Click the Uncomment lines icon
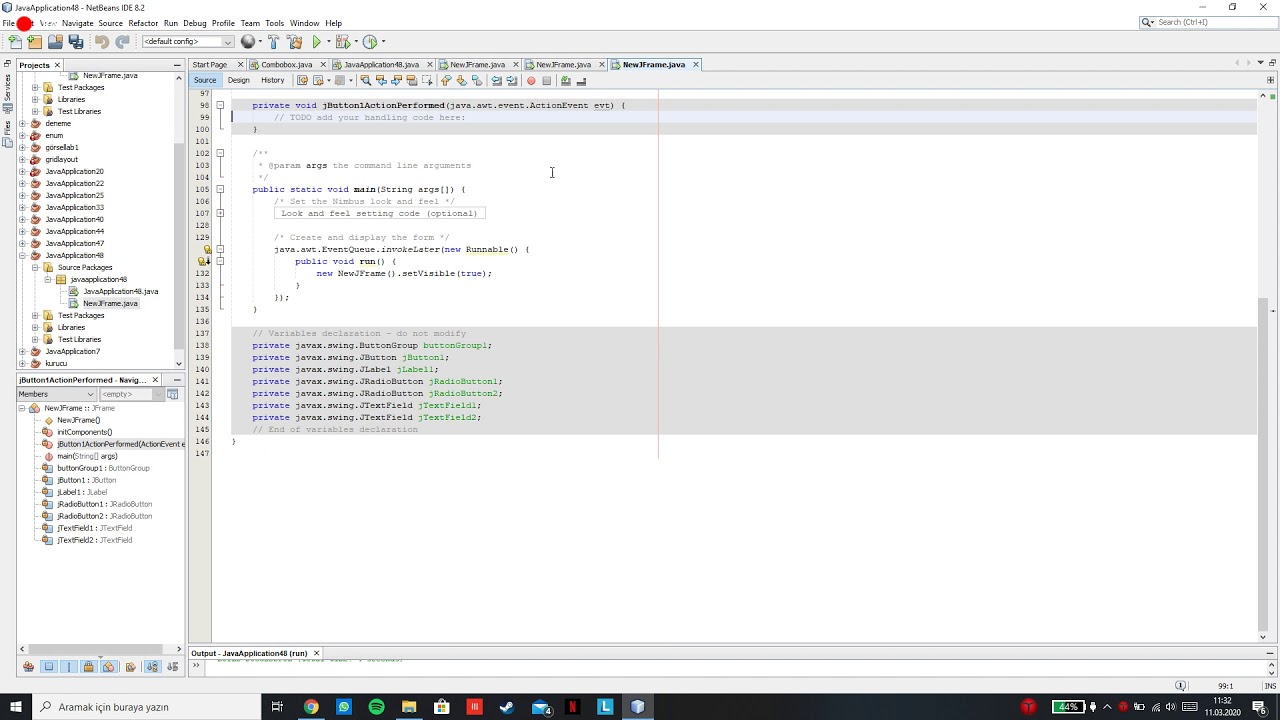Viewport: 1280px width, 720px height. [x=581, y=81]
